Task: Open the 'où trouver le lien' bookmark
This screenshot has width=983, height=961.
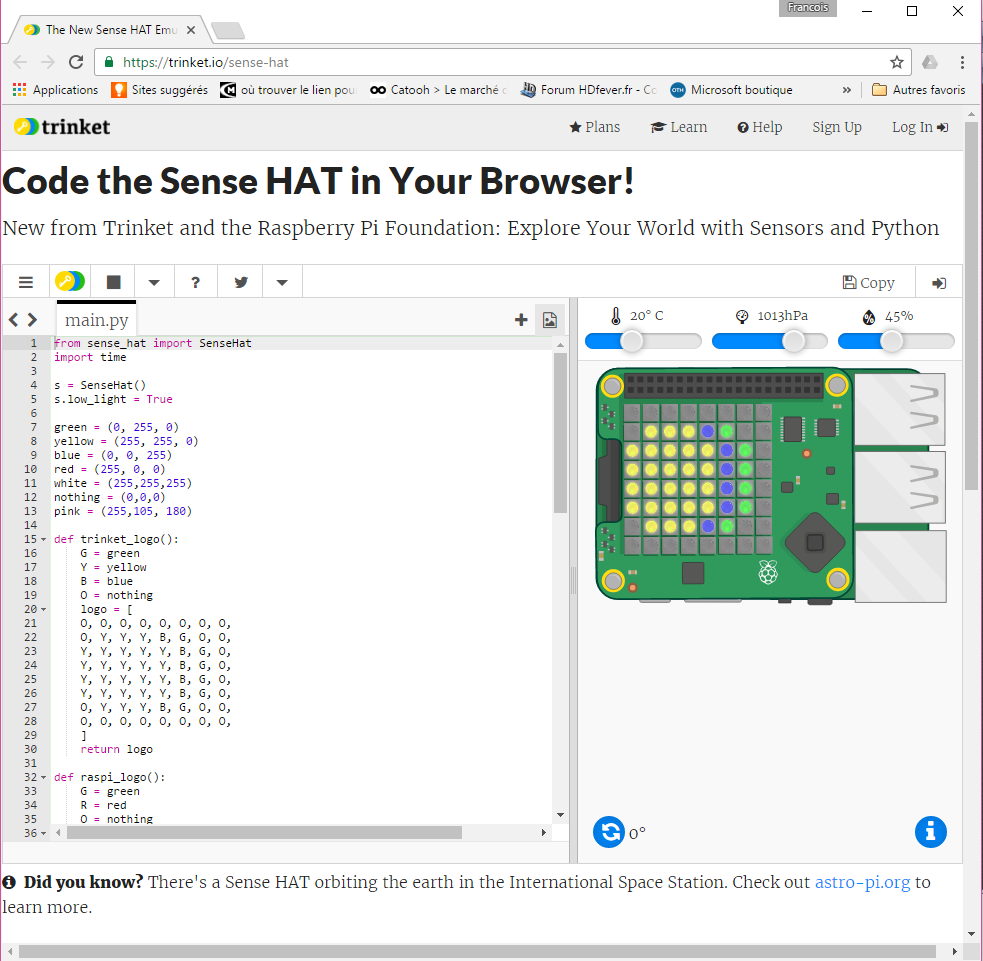Action: (x=288, y=90)
